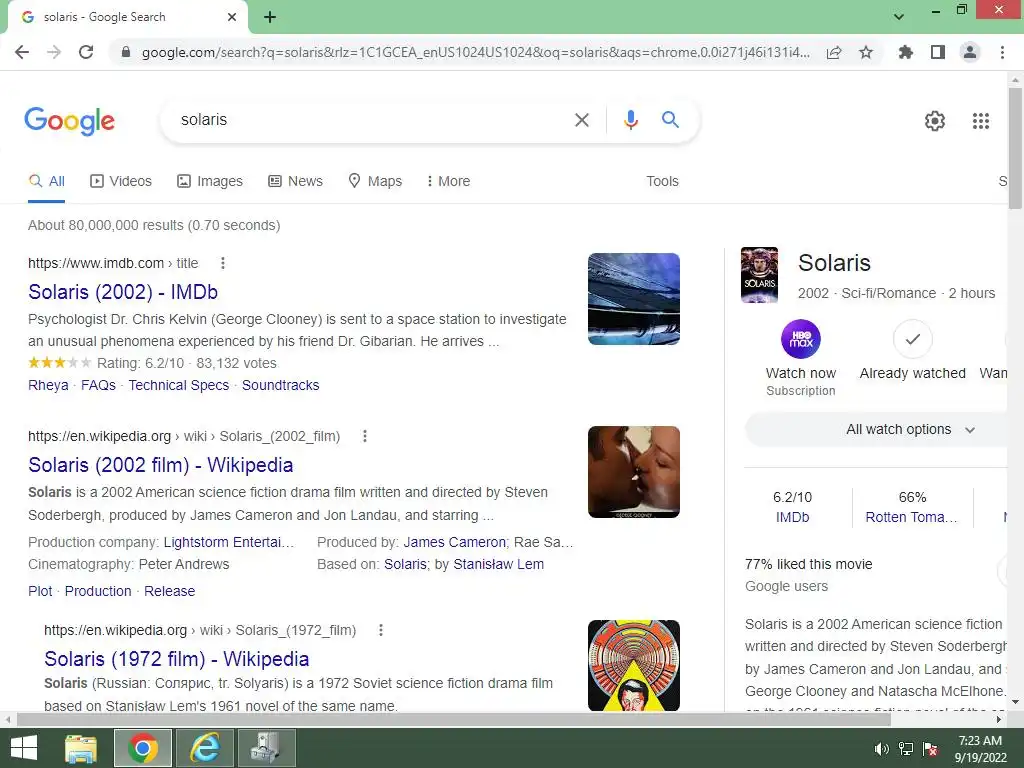The width and height of the screenshot is (1024, 768).
Task: Open the Google apps grid
Action: (981, 121)
